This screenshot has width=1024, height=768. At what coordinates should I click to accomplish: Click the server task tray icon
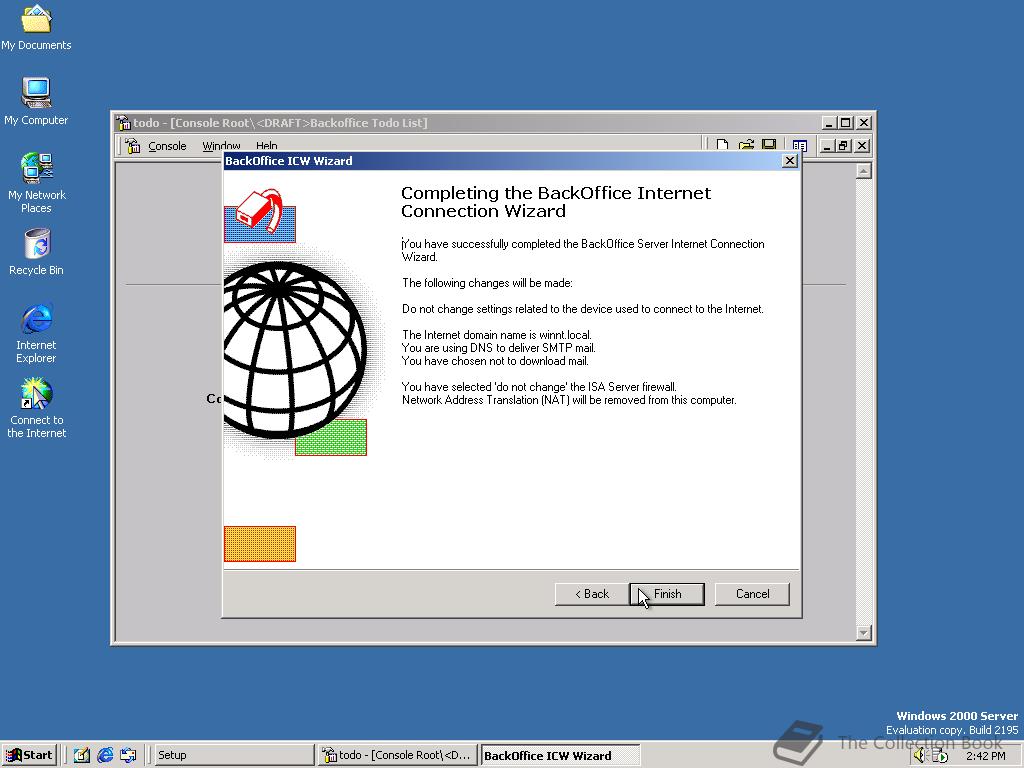[x=940, y=756]
